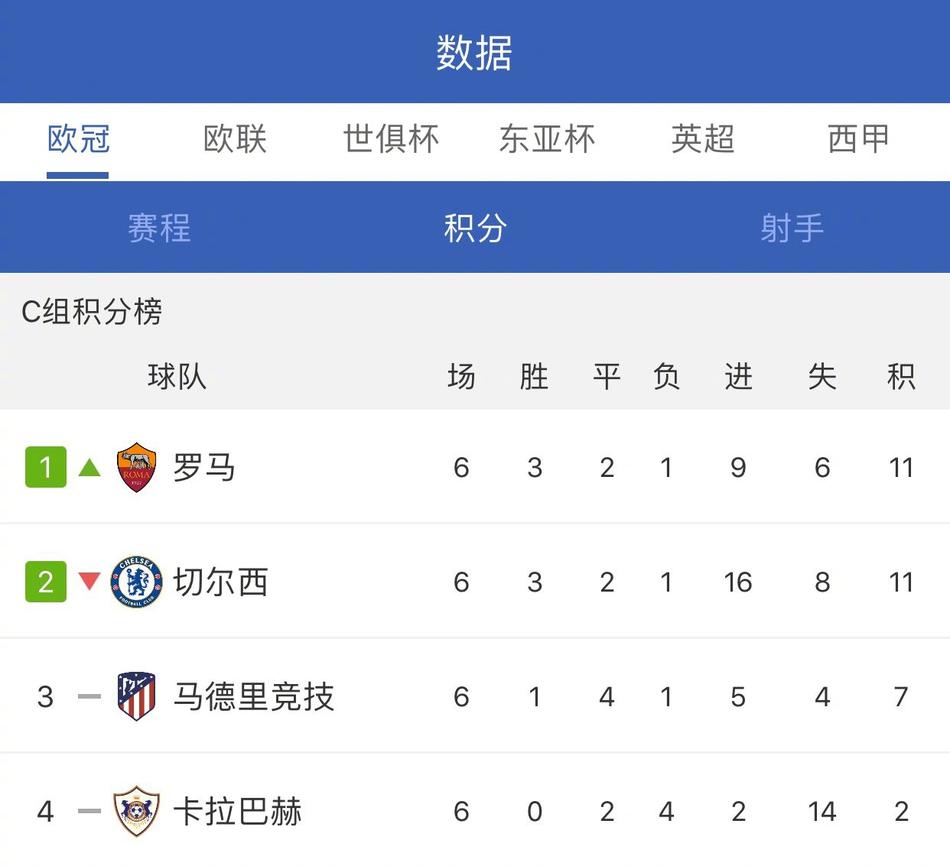The width and height of the screenshot is (950, 866).
Task: Tap the green rank 1 badge
Action: pos(45,467)
